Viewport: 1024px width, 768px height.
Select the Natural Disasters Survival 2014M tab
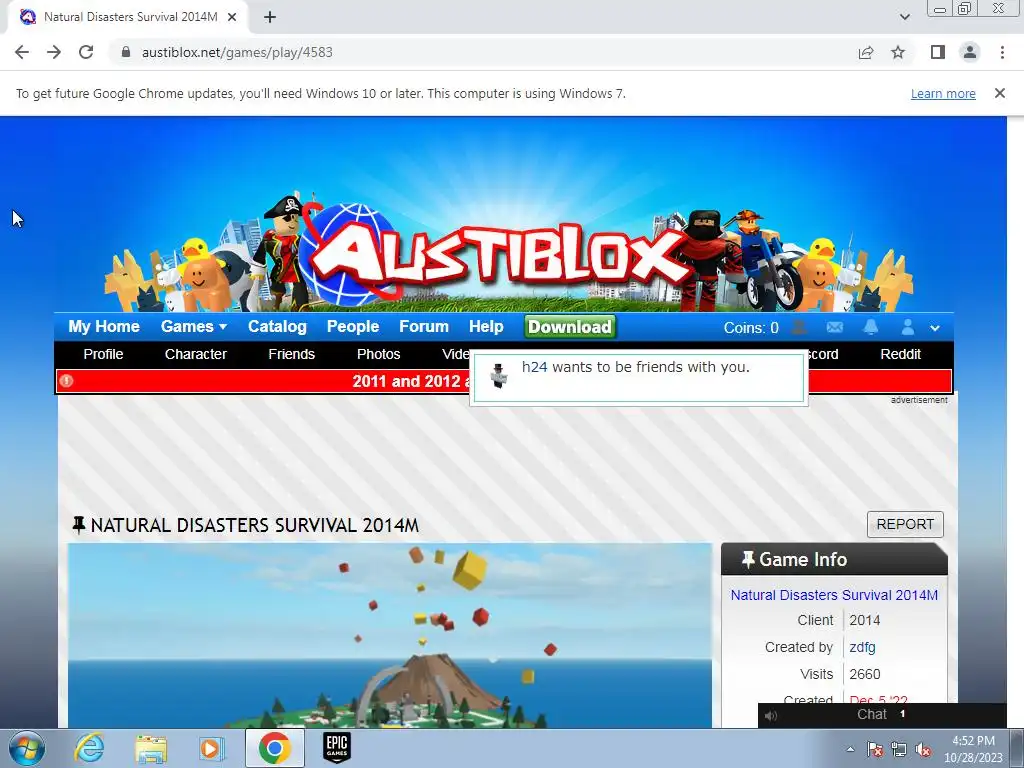128,17
